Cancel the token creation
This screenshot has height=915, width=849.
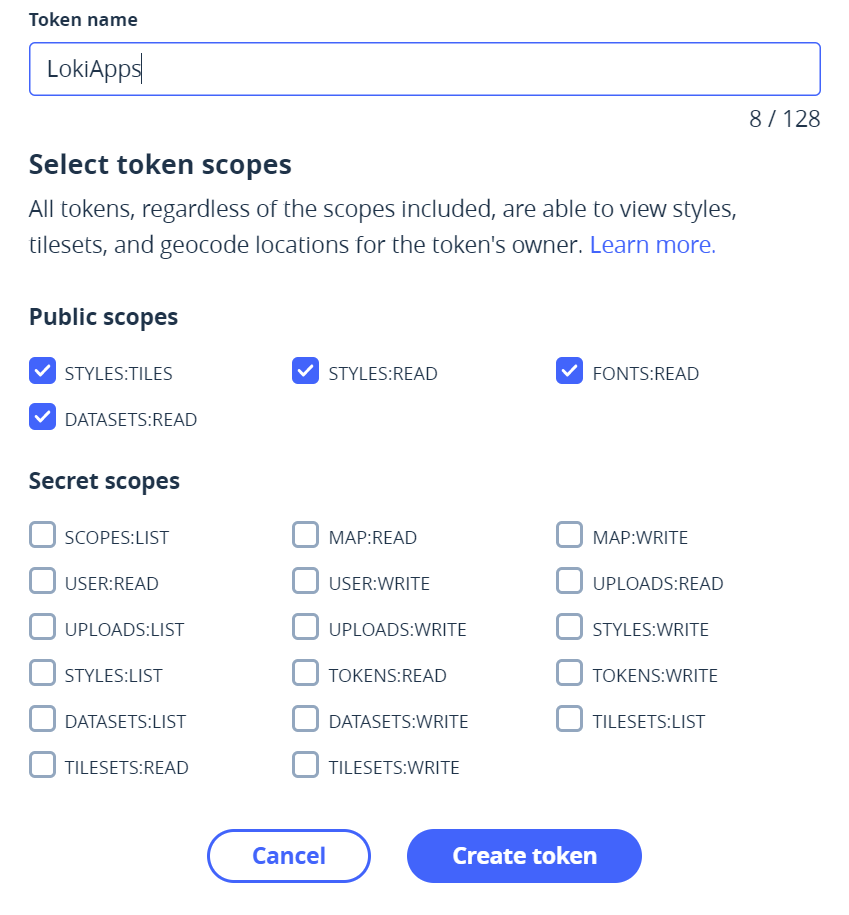tap(289, 856)
